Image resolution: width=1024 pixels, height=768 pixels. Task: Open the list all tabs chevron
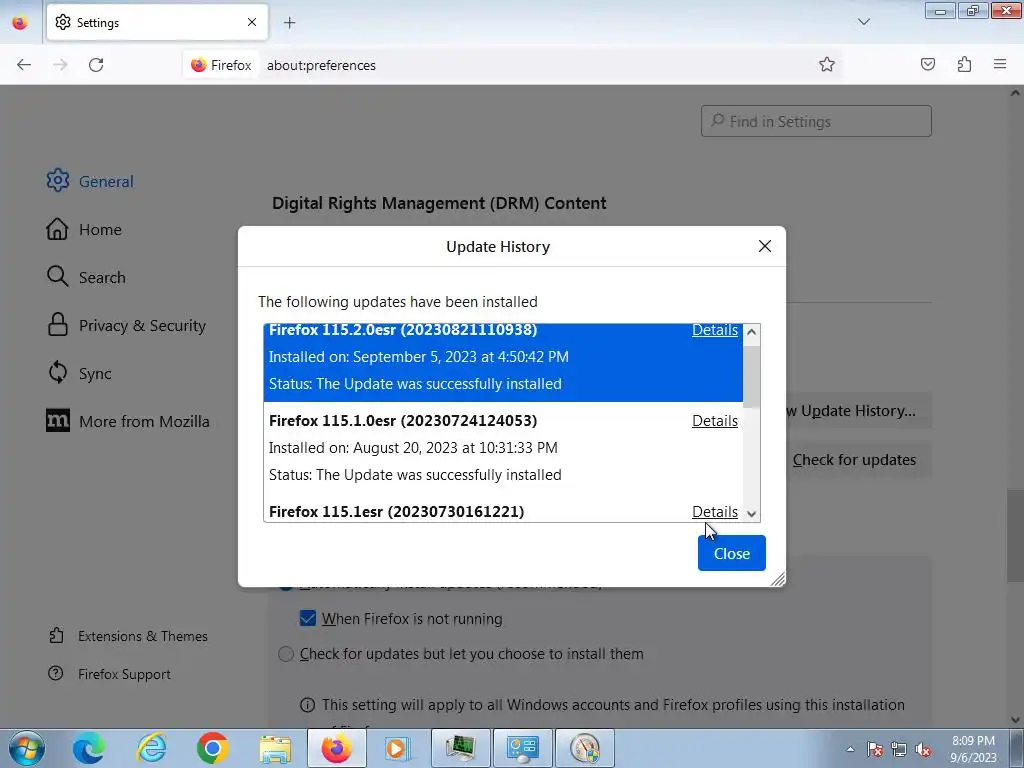coord(863,22)
